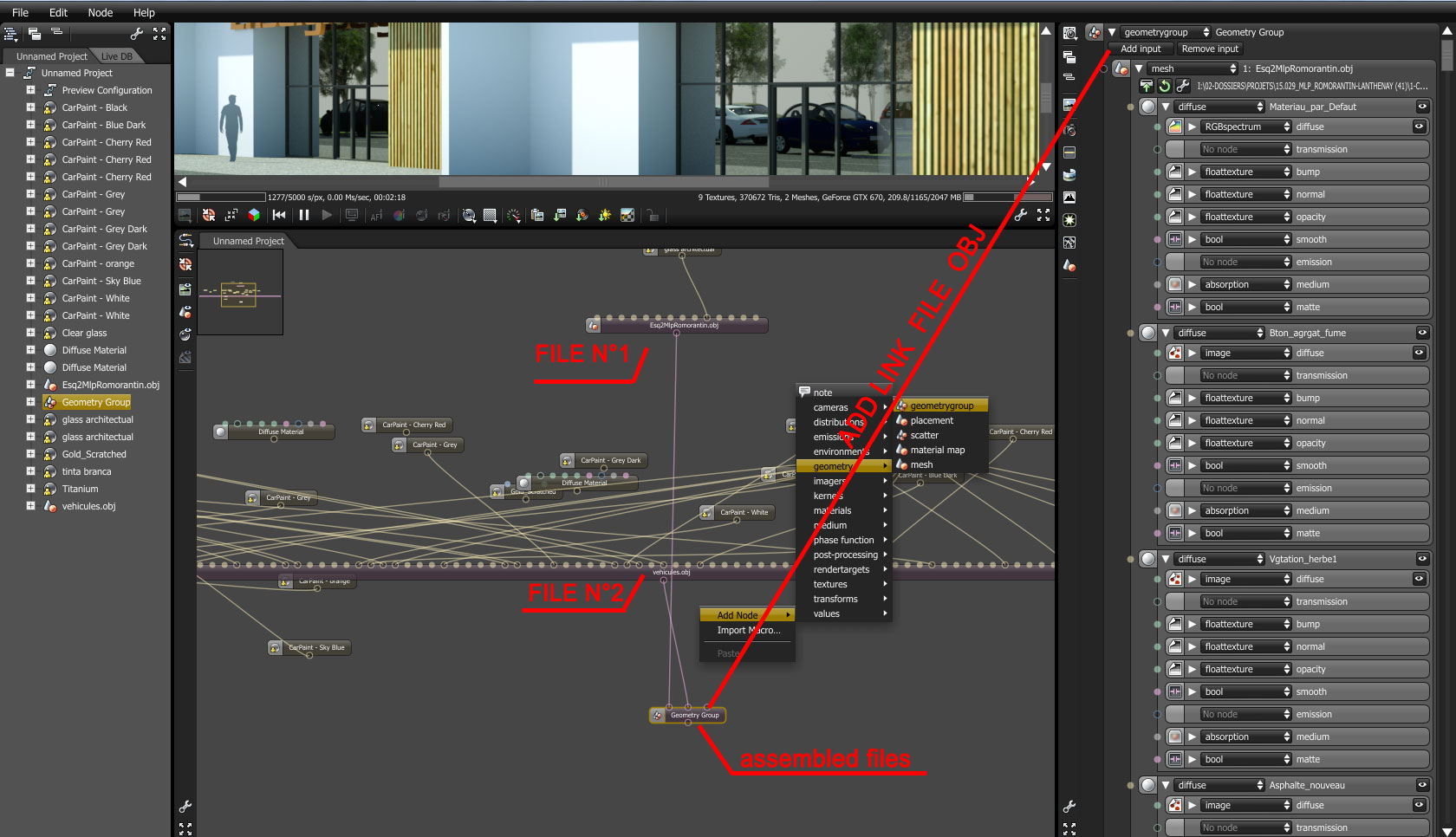Collapse the Bton_agrgat_fume material section
This screenshot has height=837, width=1456.
[1166, 333]
